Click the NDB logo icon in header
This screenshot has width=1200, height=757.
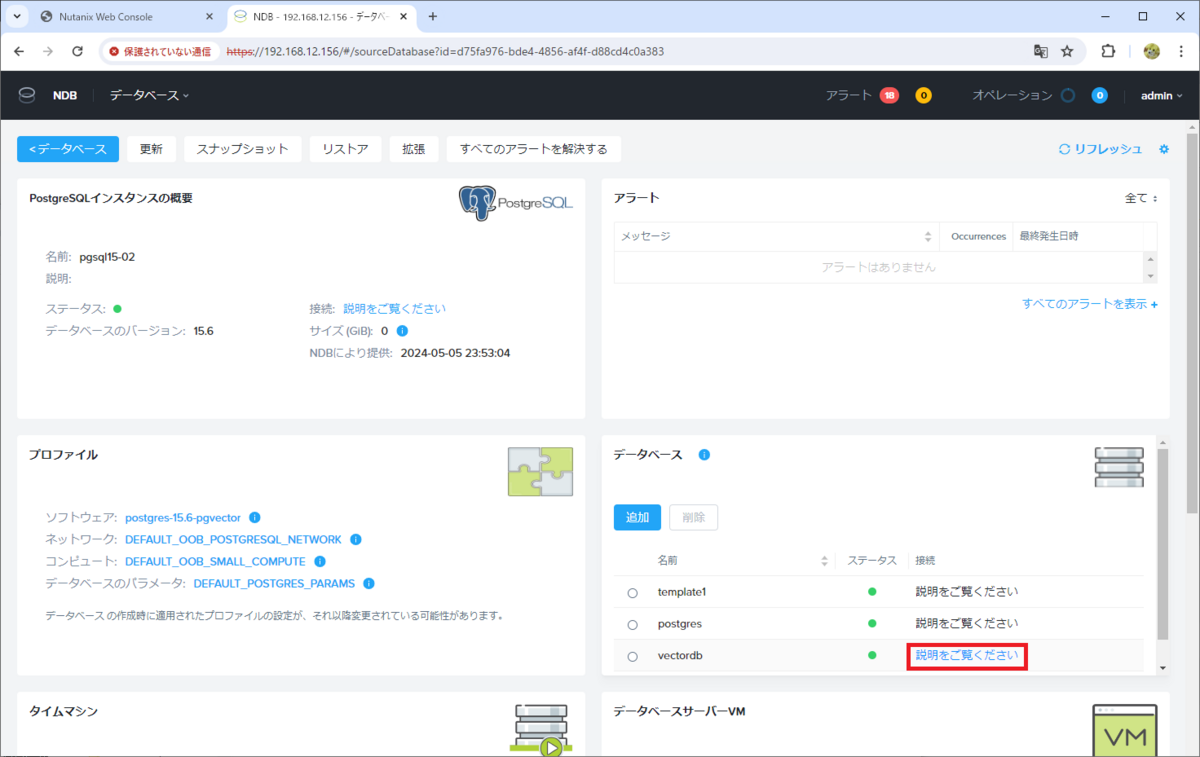26,95
